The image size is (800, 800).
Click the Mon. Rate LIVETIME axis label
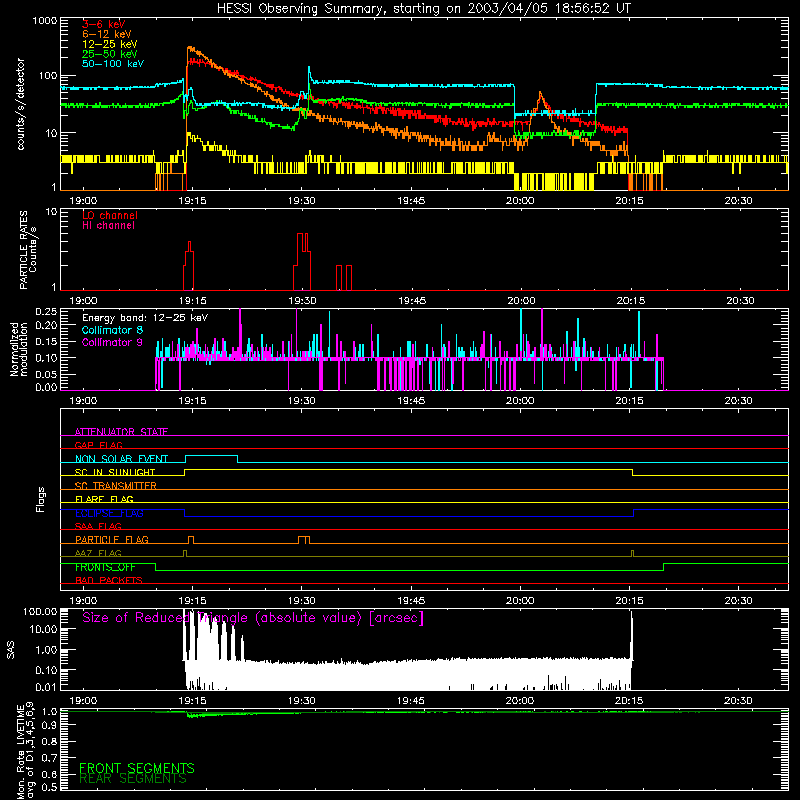coord(26,751)
